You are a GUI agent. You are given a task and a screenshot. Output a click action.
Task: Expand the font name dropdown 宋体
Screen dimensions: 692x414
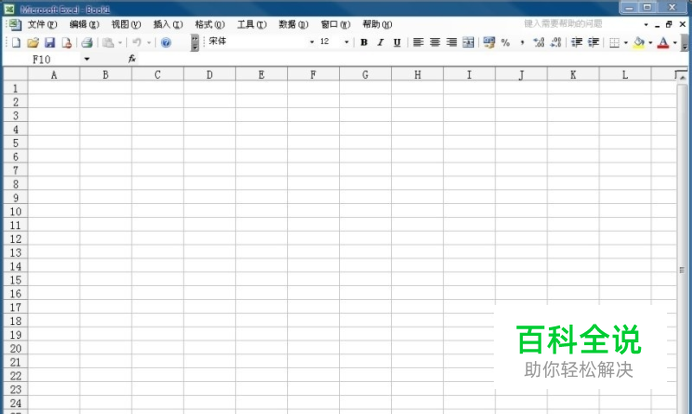point(312,42)
